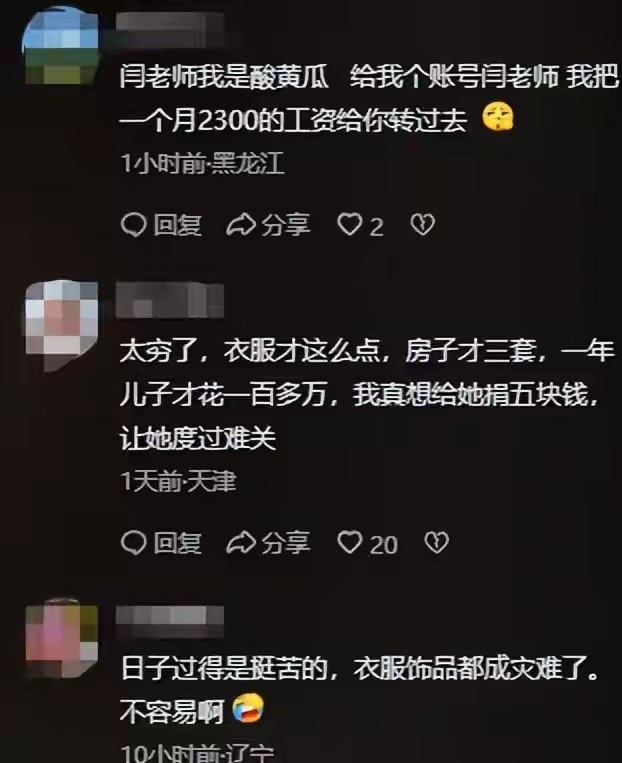Like the comment showing 2 likes
Screen dimensions: 622x763
pos(350,225)
